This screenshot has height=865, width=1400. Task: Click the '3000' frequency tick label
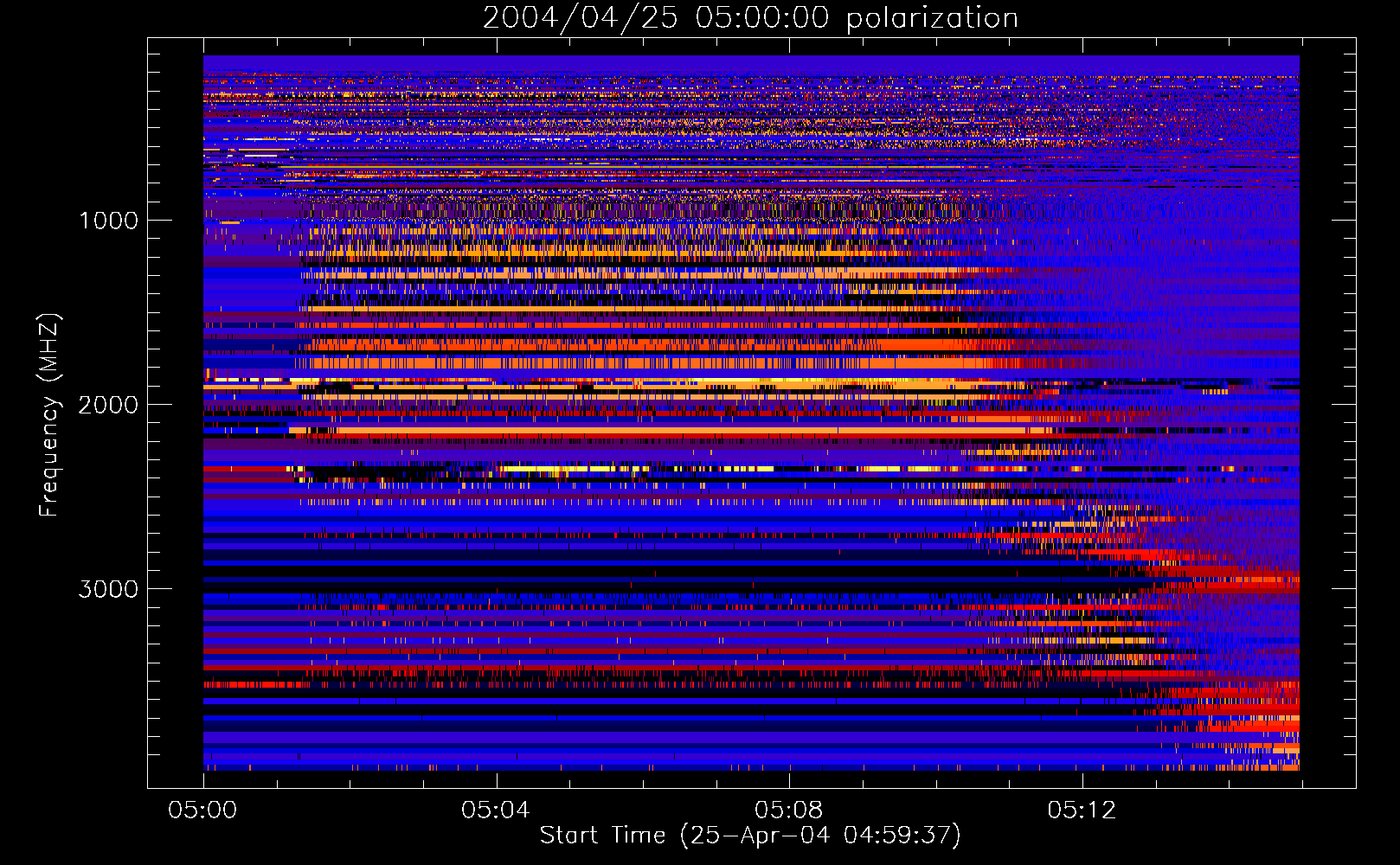pyautogui.click(x=109, y=589)
